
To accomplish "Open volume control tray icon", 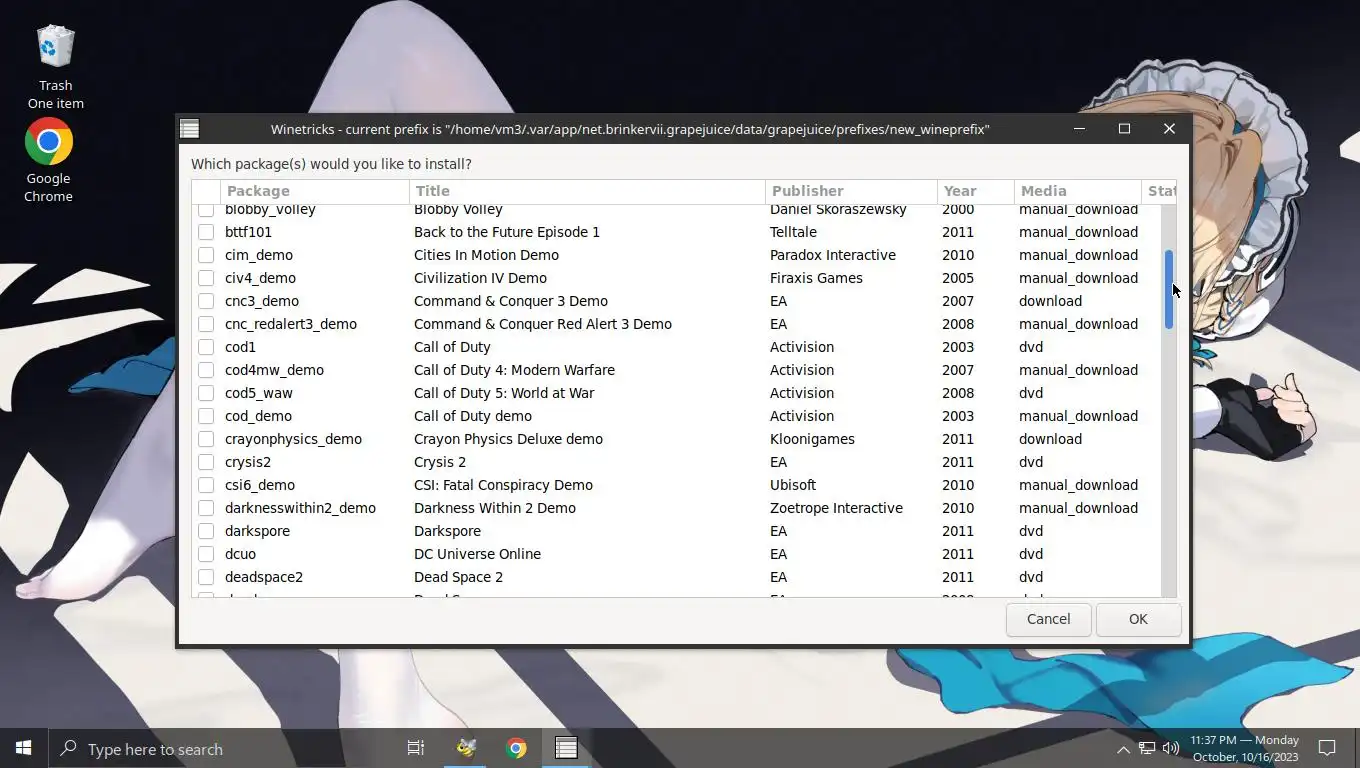I will point(1171,749).
